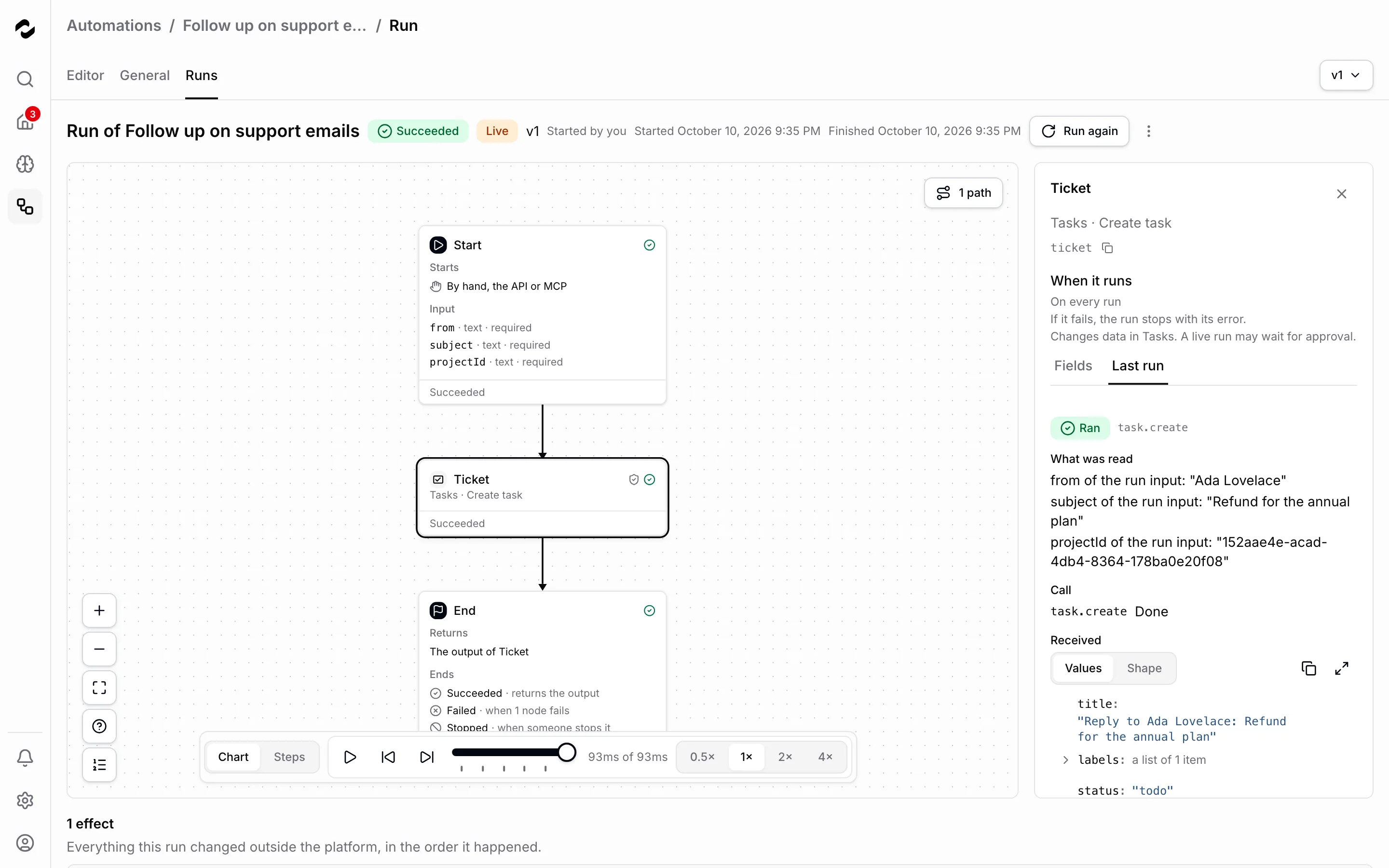Image resolution: width=1389 pixels, height=868 pixels.
Task: Select the Start node in chart
Action: [543, 314]
